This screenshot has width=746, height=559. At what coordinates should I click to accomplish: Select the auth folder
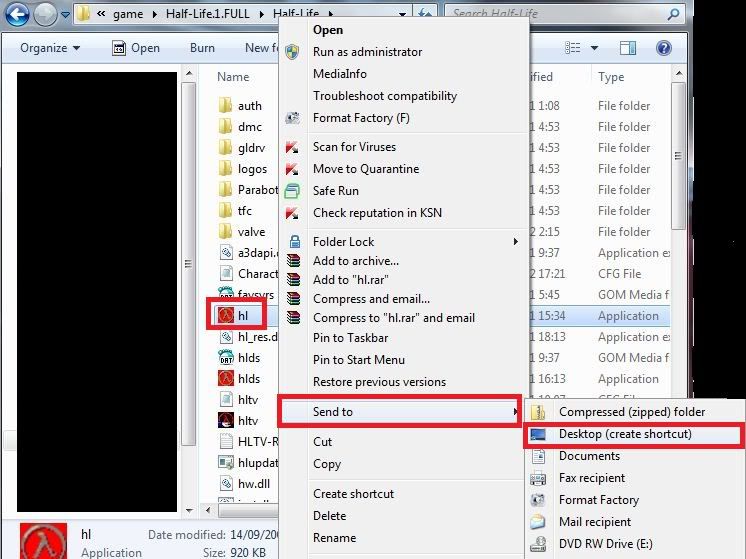[240, 106]
